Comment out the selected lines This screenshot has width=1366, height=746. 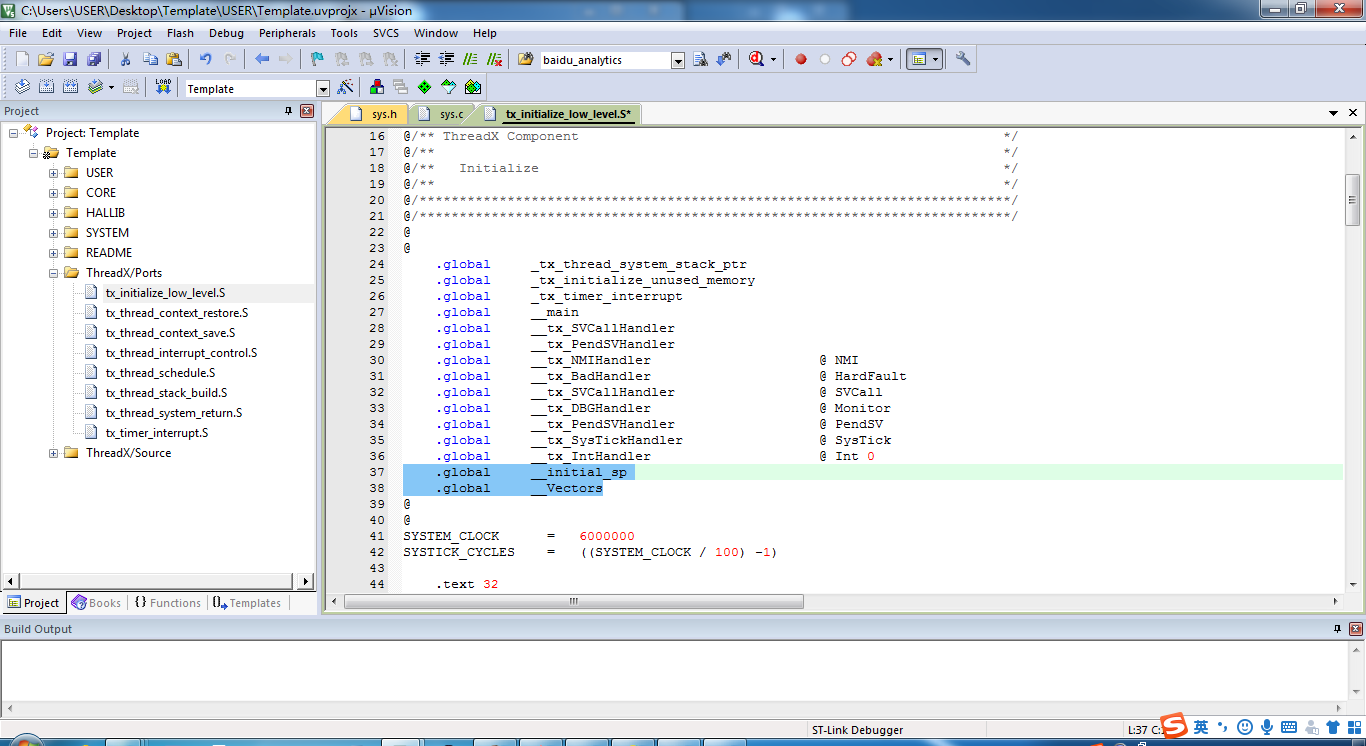tap(470, 60)
